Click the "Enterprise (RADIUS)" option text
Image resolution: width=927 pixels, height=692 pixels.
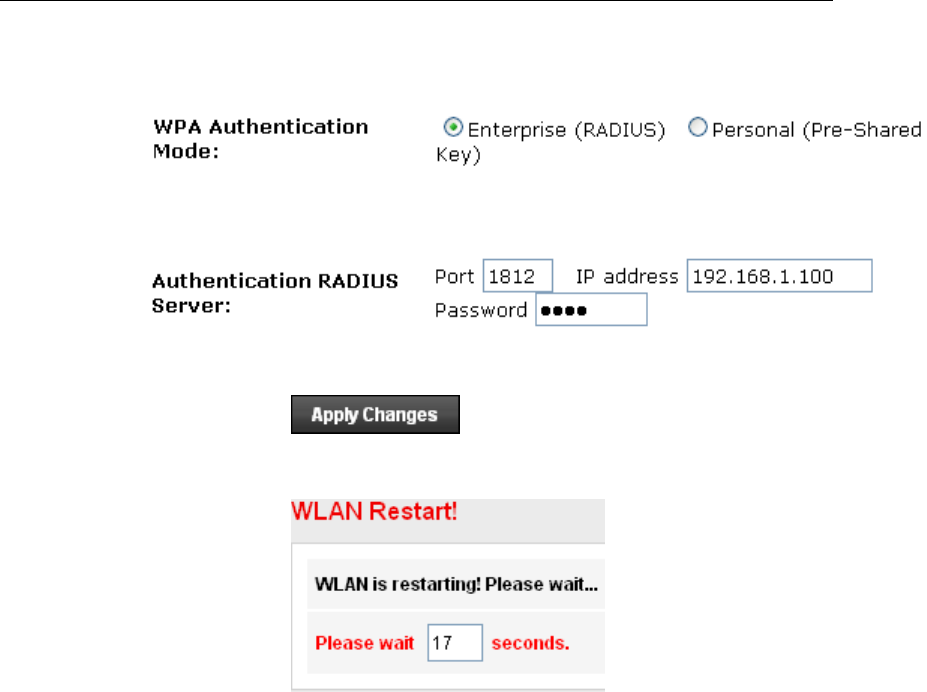pyautogui.click(x=567, y=130)
